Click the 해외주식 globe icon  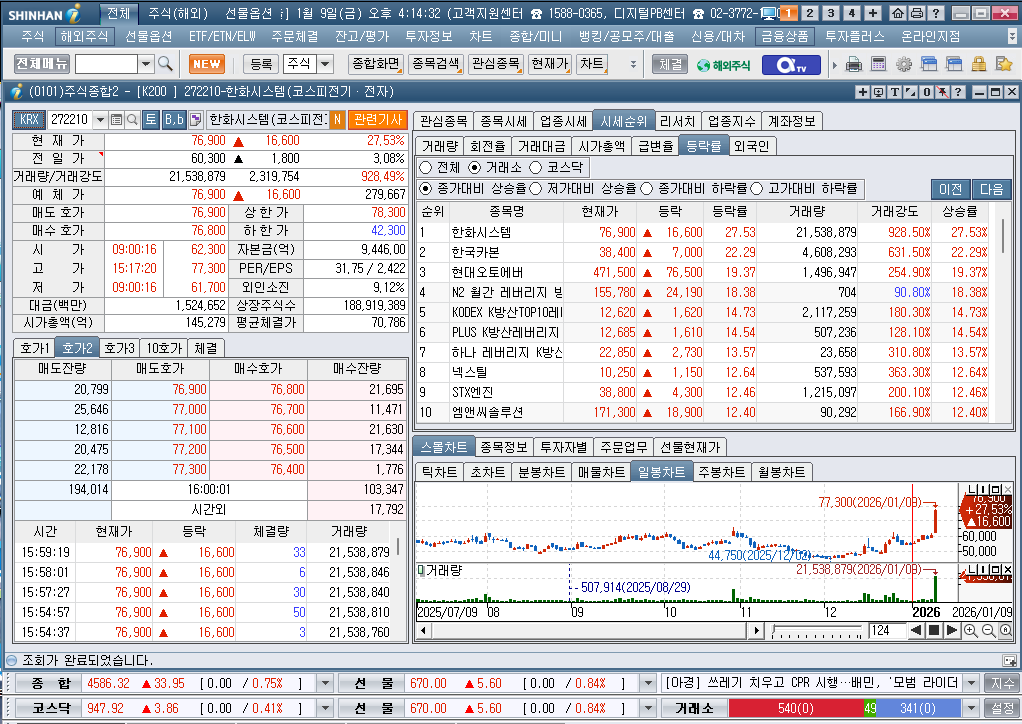723,65
